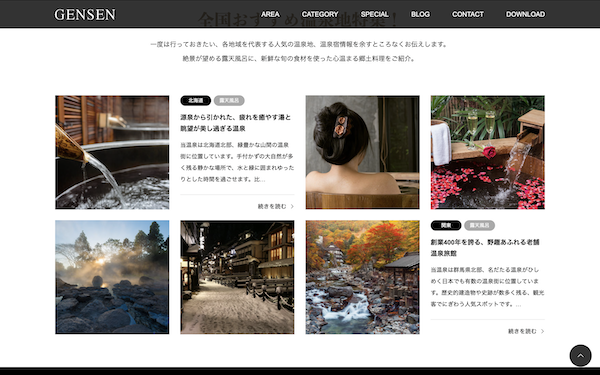Click the Hokkaido article excerpt starting 当温泉は北海道北部

coord(237,162)
